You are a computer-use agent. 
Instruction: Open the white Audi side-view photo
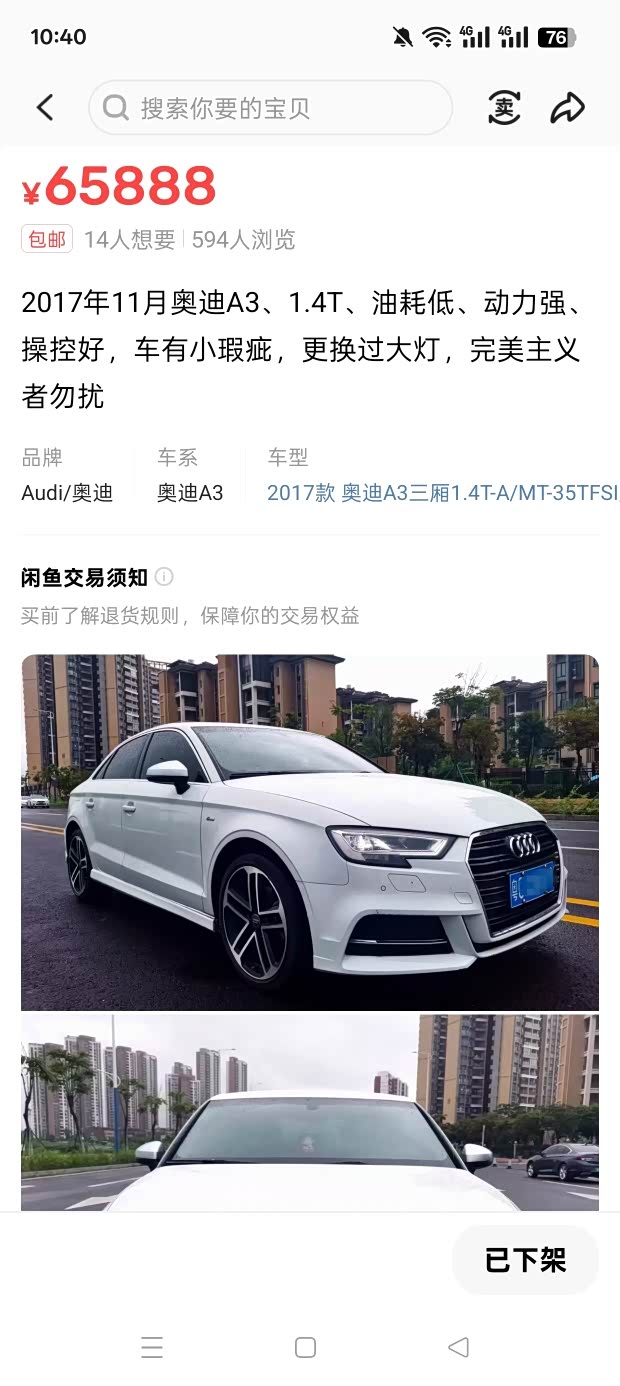pyautogui.click(x=310, y=832)
